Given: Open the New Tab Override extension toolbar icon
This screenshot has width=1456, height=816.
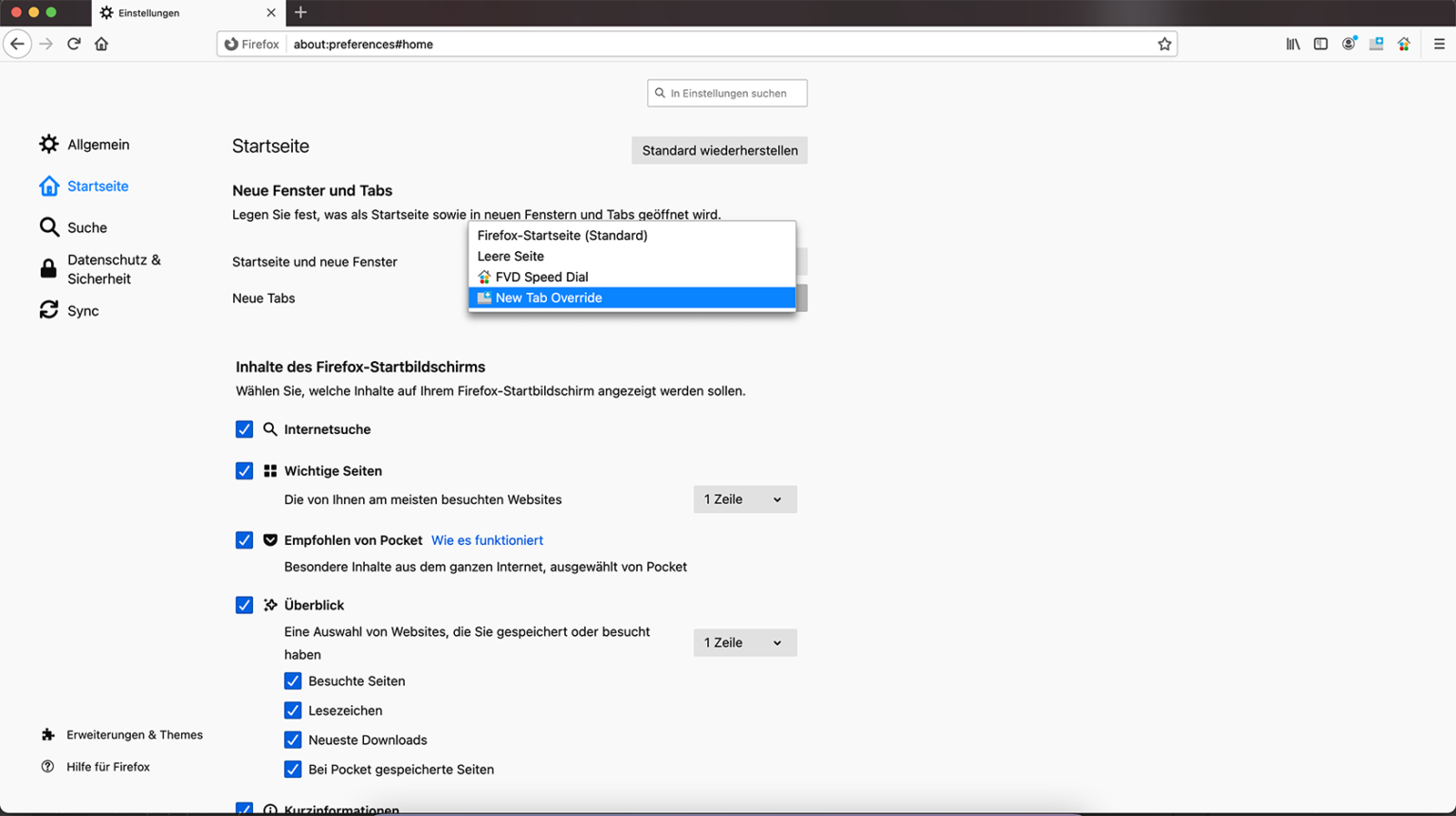Looking at the screenshot, I should [x=1376, y=44].
